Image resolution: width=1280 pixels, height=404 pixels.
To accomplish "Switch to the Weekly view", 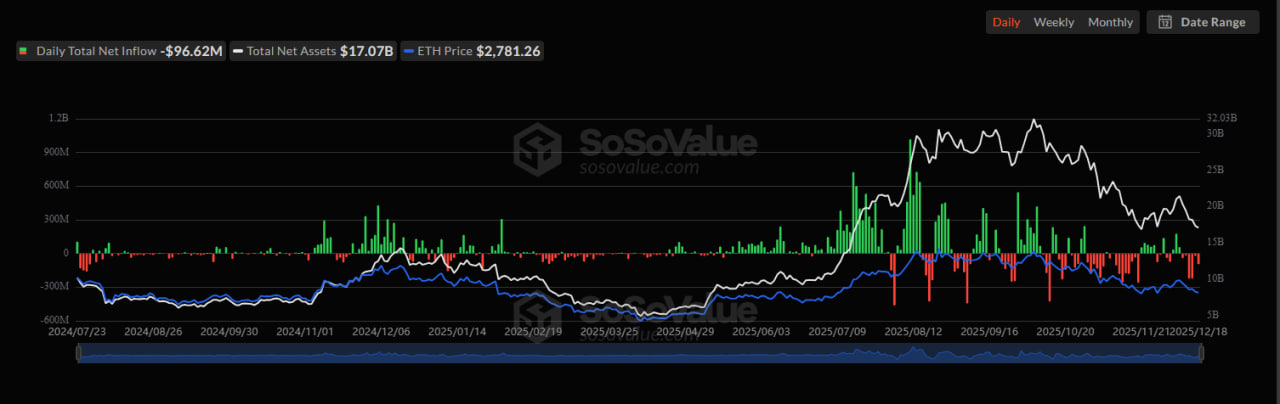I will (x=1054, y=22).
